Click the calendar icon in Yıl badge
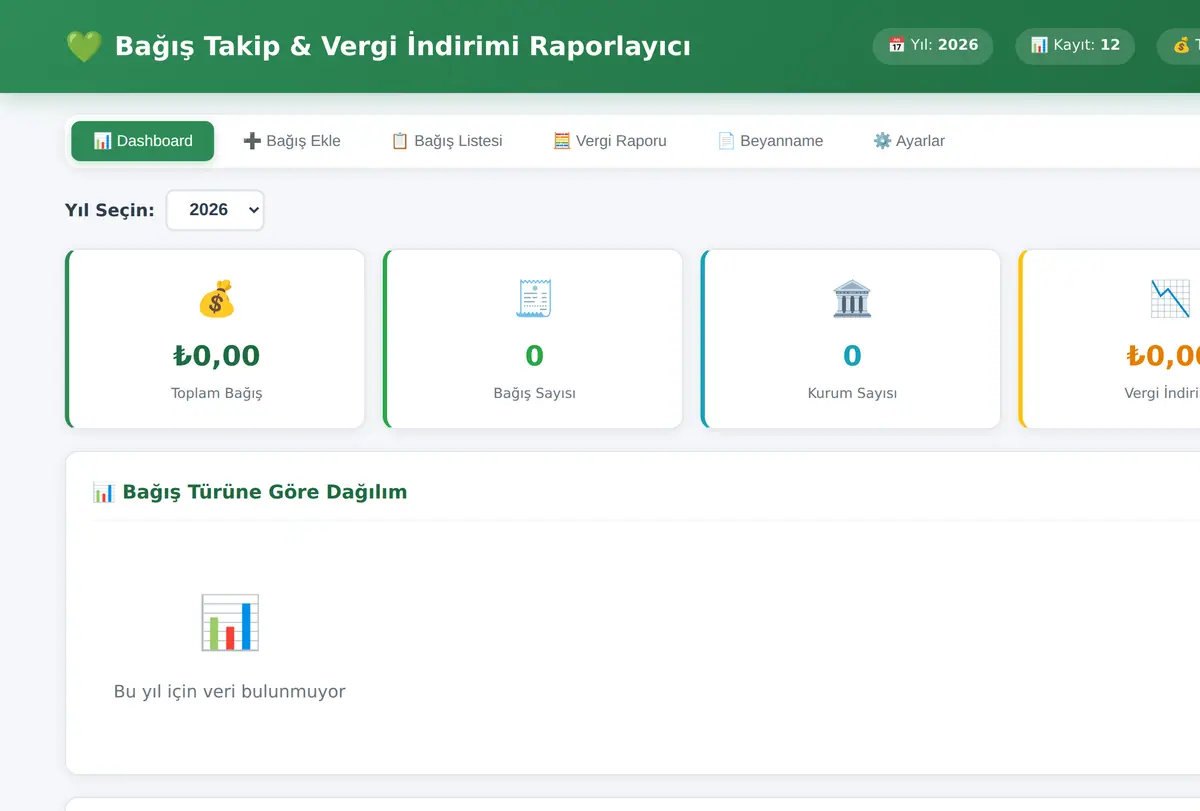Viewport: 1200px width, 811px height. tap(897, 45)
